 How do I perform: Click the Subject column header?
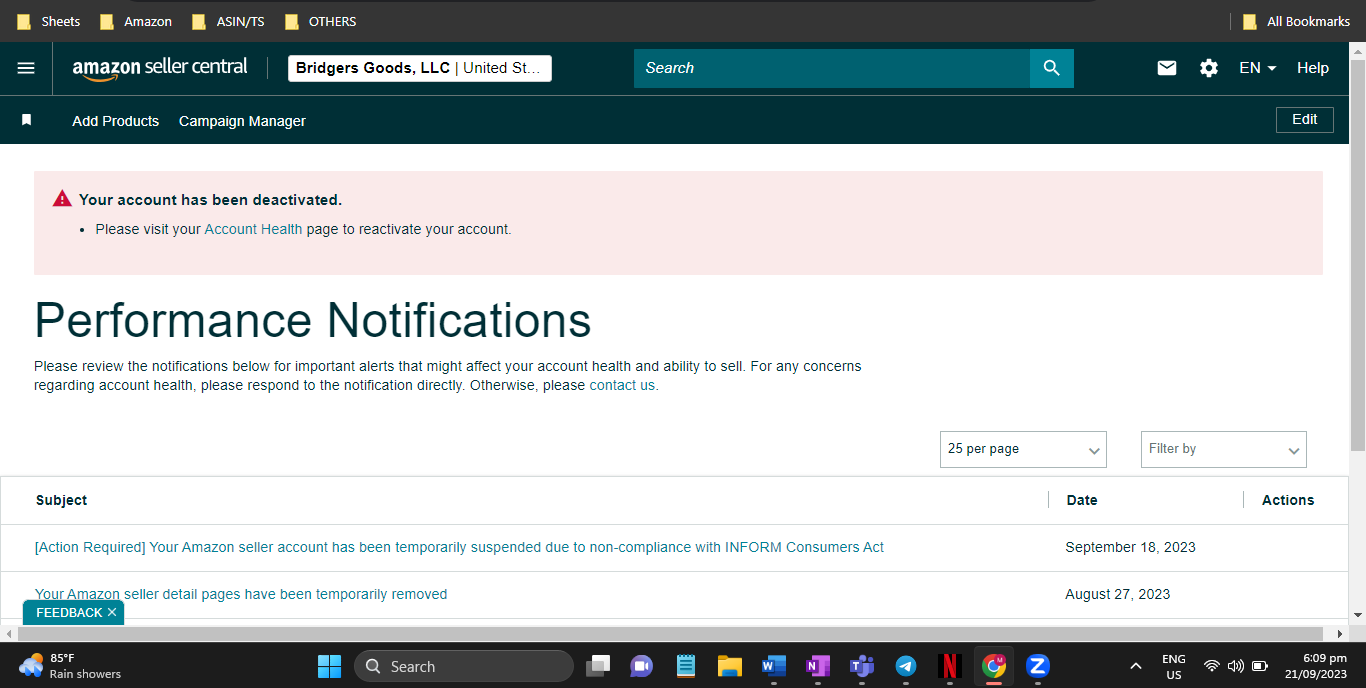click(x=61, y=500)
